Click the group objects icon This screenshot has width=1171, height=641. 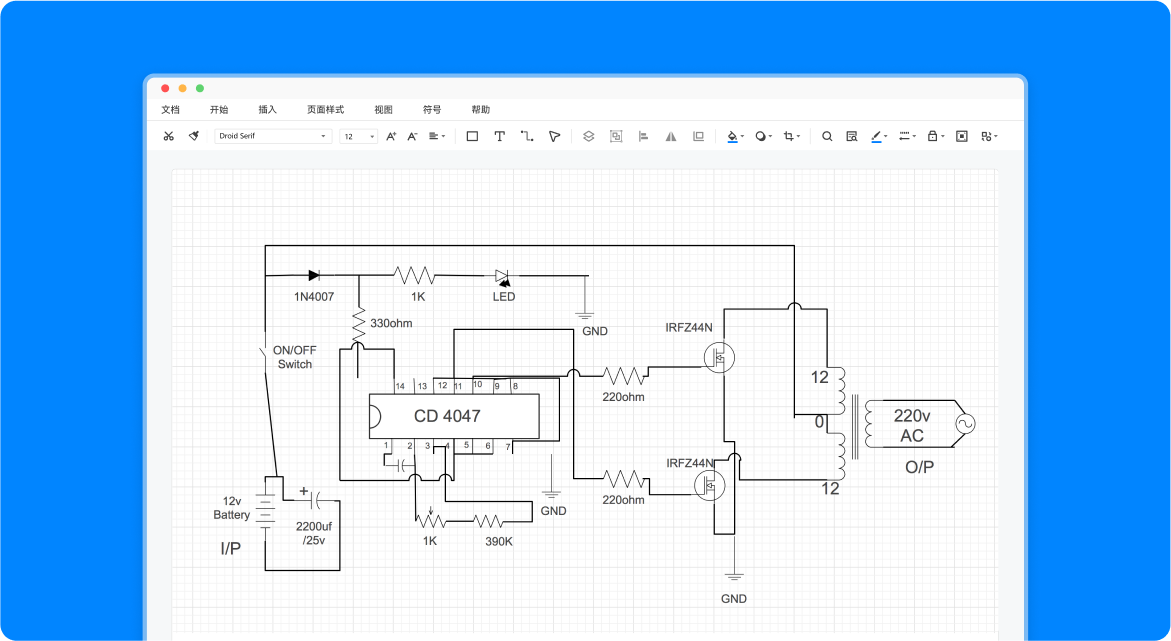tap(616, 136)
